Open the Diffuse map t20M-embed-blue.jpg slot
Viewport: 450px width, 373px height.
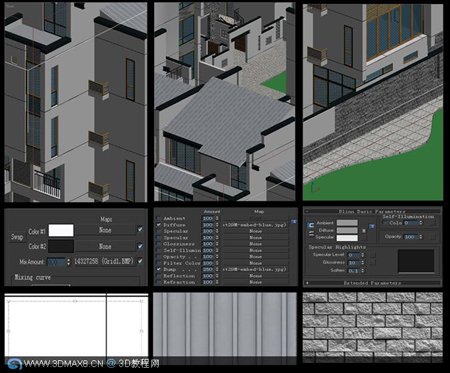pos(255,225)
